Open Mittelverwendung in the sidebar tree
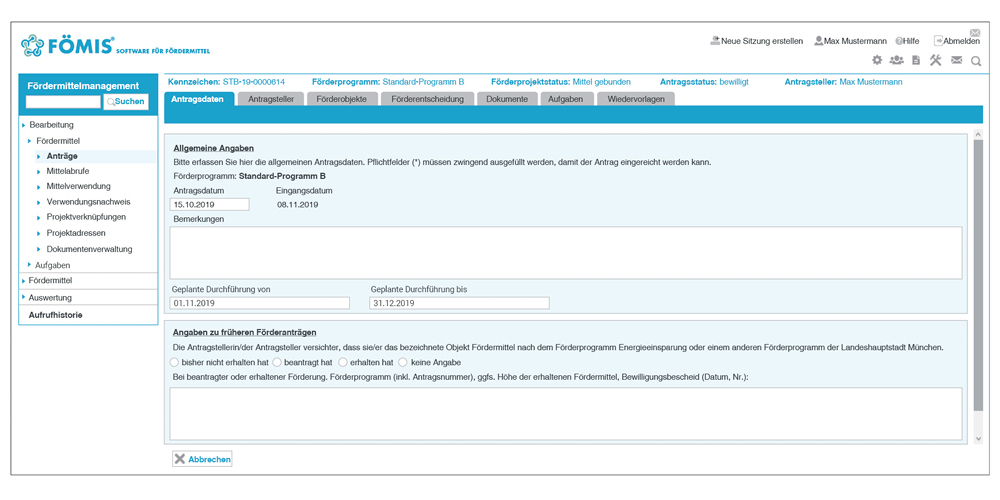This screenshot has height=500, width=1000. pyautogui.click(x=78, y=186)
